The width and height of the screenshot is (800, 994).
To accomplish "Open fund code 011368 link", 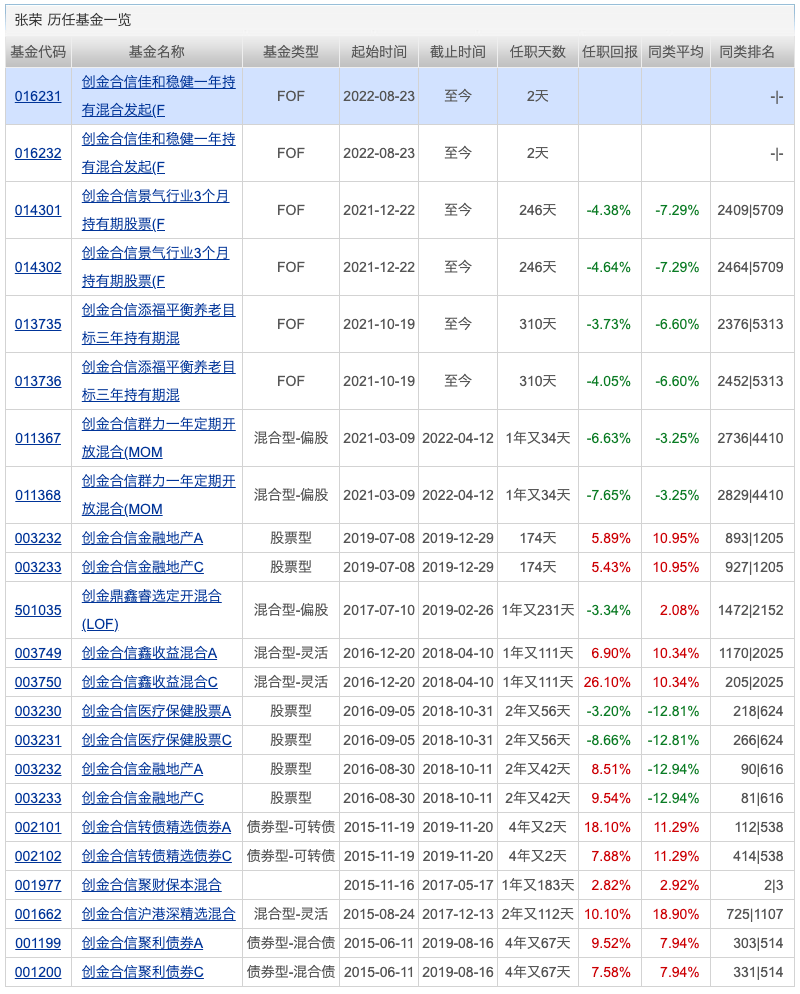I will [x=38, y=495].
